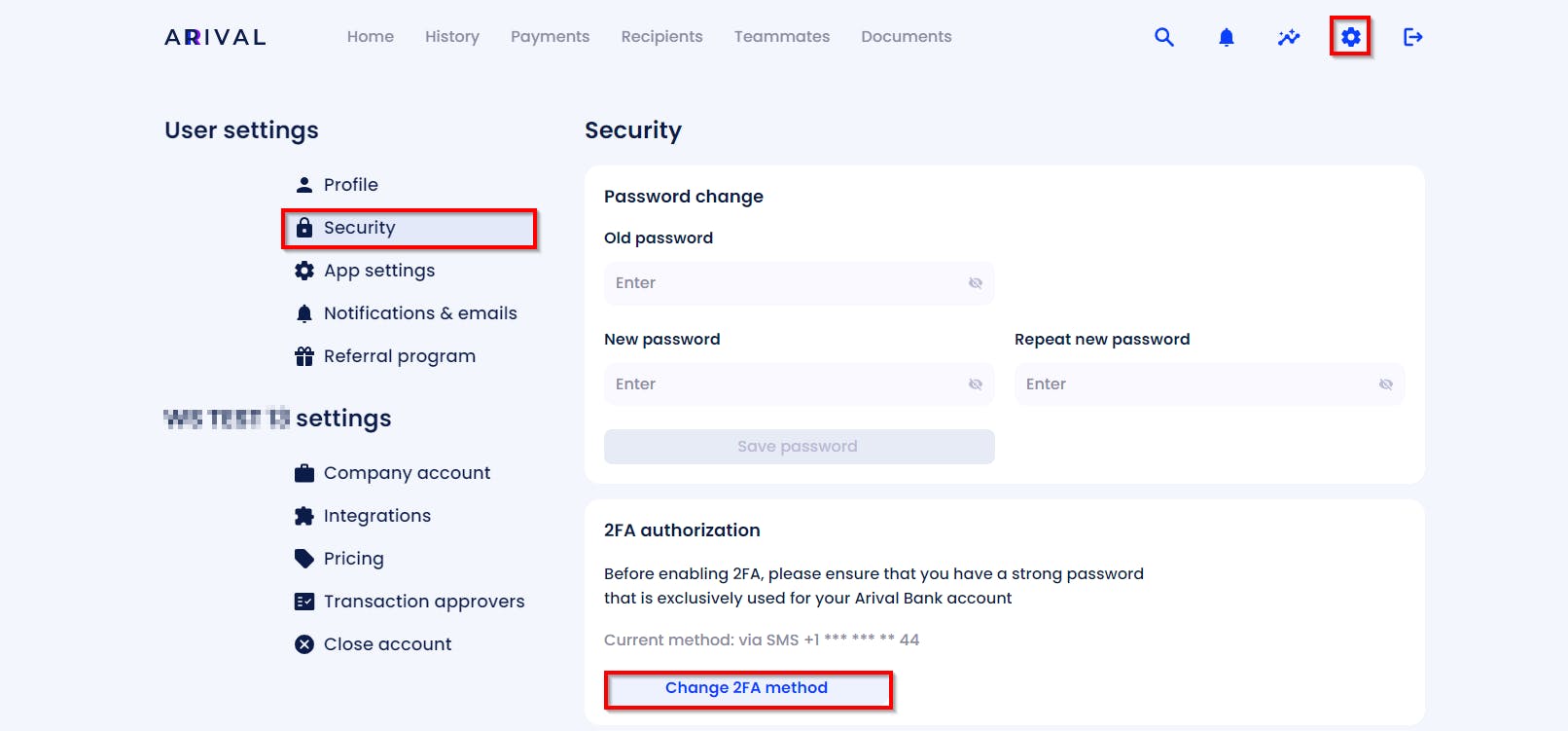
Task: Click the ARIVAL logo
Action: pos(215,37)
